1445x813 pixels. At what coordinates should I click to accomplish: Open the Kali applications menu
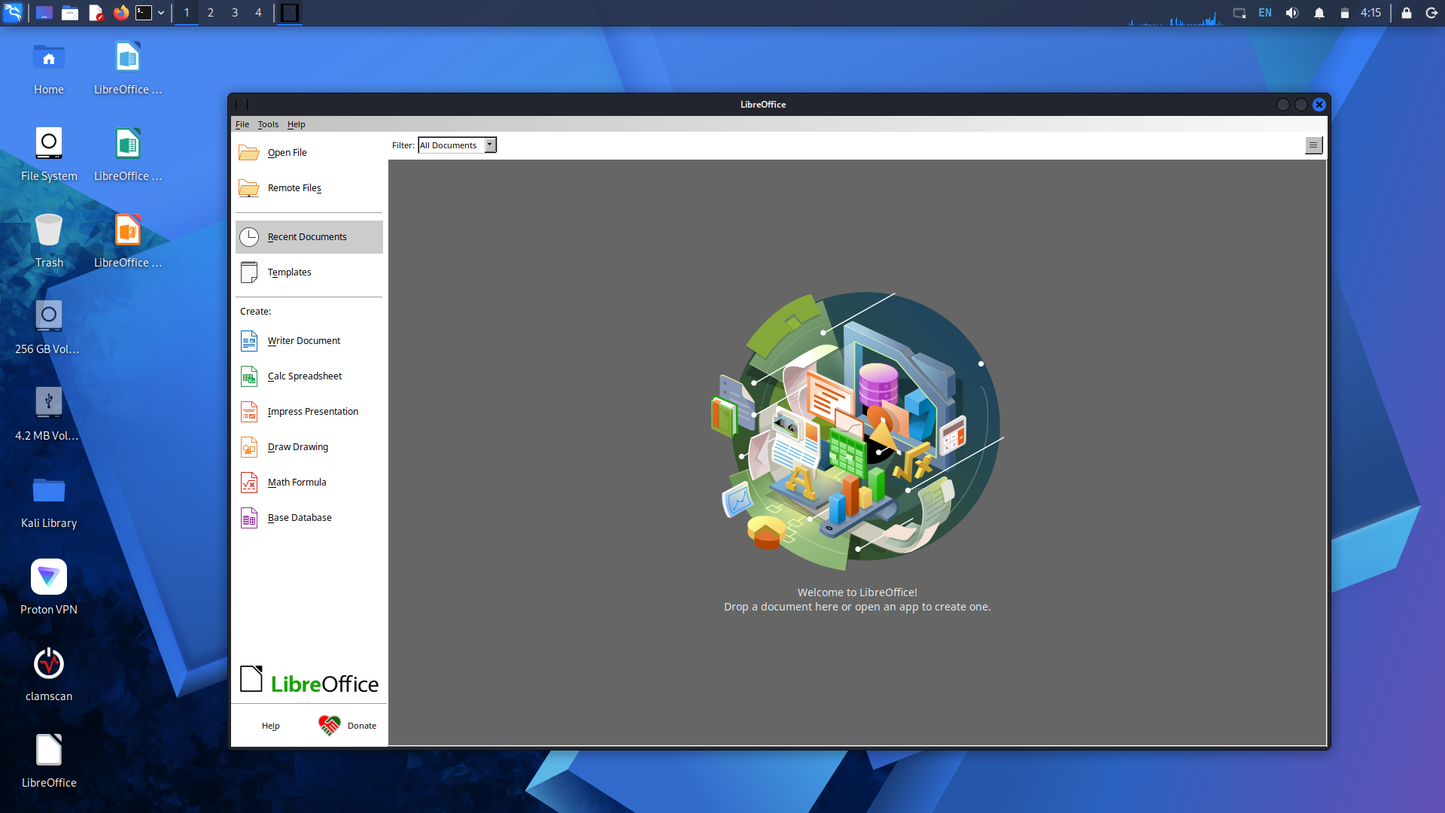coord(13,13)
